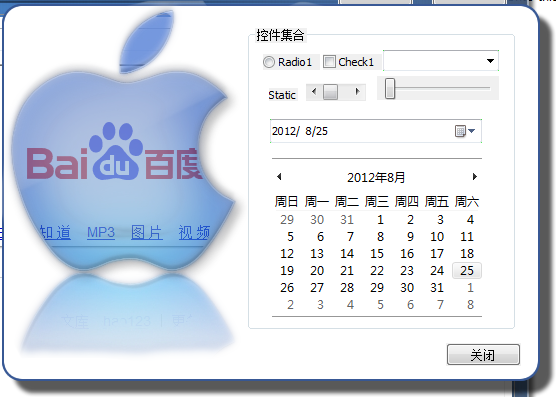Select grayed September 8 in the calendar

[x=470, y=304]
